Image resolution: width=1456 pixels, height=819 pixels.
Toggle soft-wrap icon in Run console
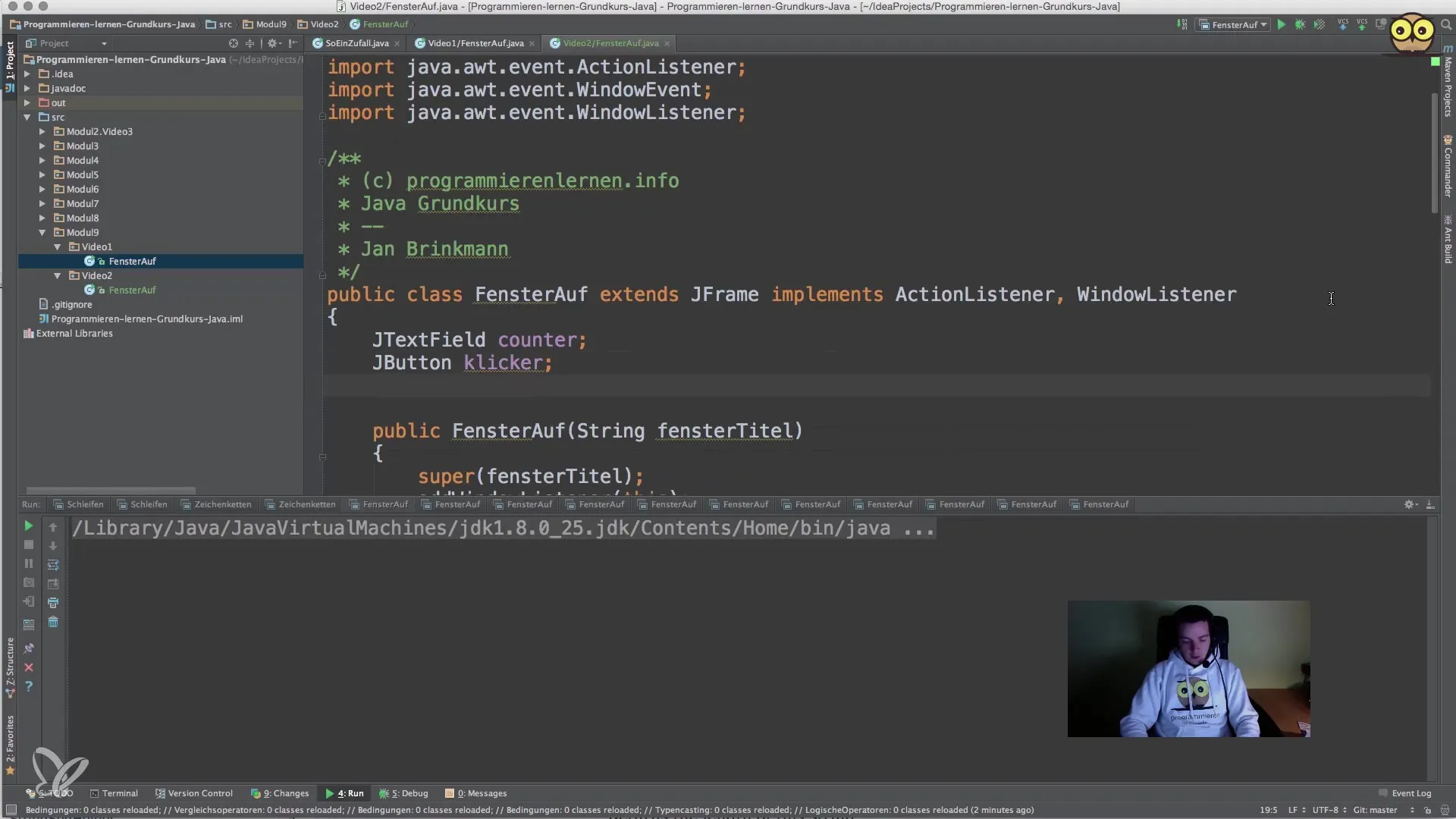tap(53, 565)
